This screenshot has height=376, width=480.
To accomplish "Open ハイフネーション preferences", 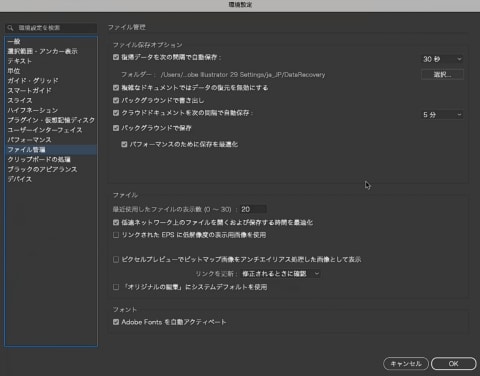I will [x=51, y=110].
